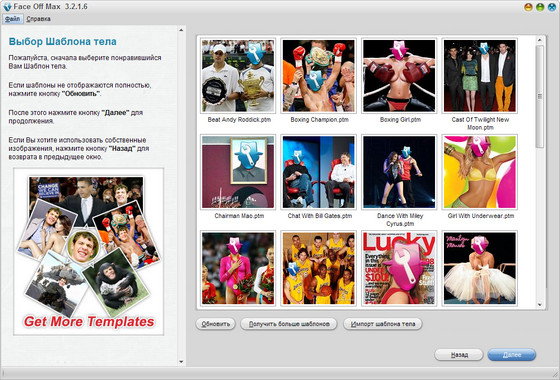Click the Обновить button
The height and width of the screenshot is (380, 560).
[215, 324]
